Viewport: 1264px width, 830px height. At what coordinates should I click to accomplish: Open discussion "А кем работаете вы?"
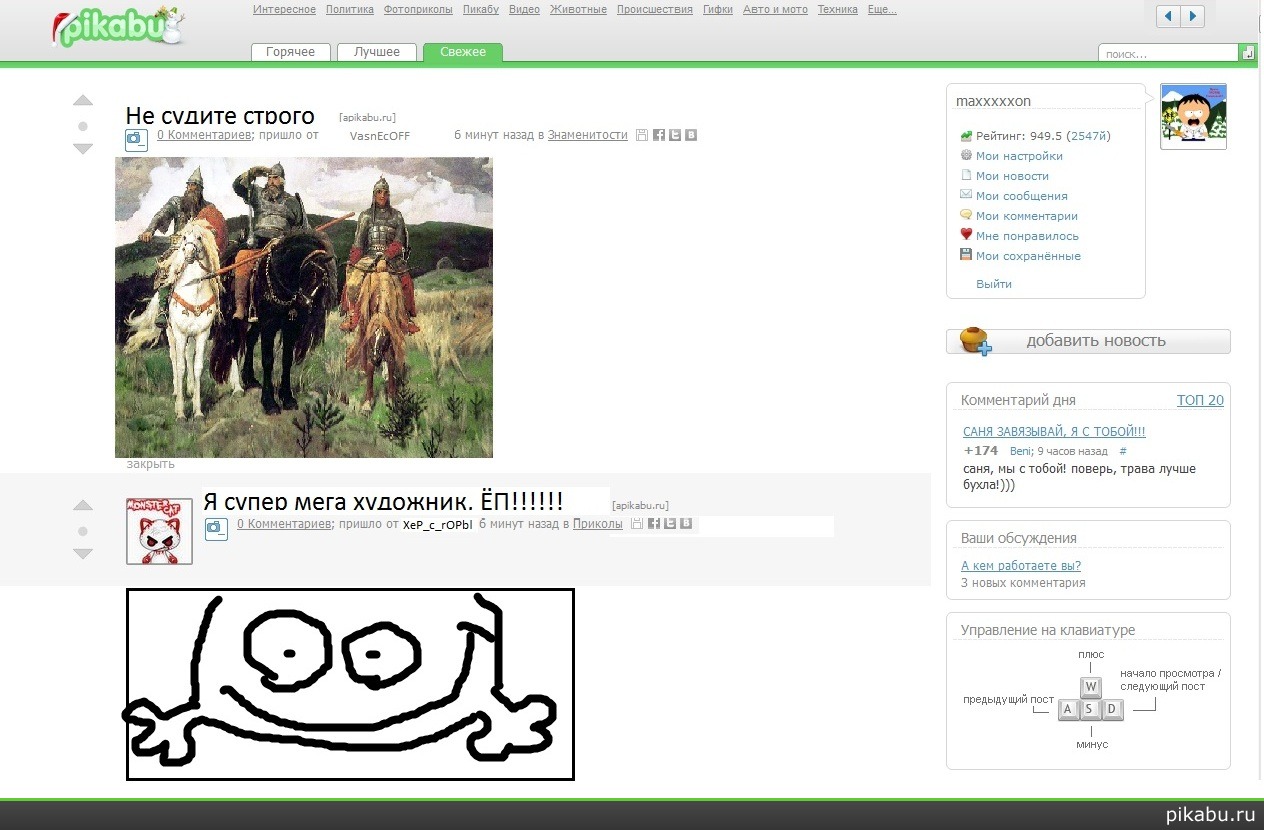click(1021, 566)
